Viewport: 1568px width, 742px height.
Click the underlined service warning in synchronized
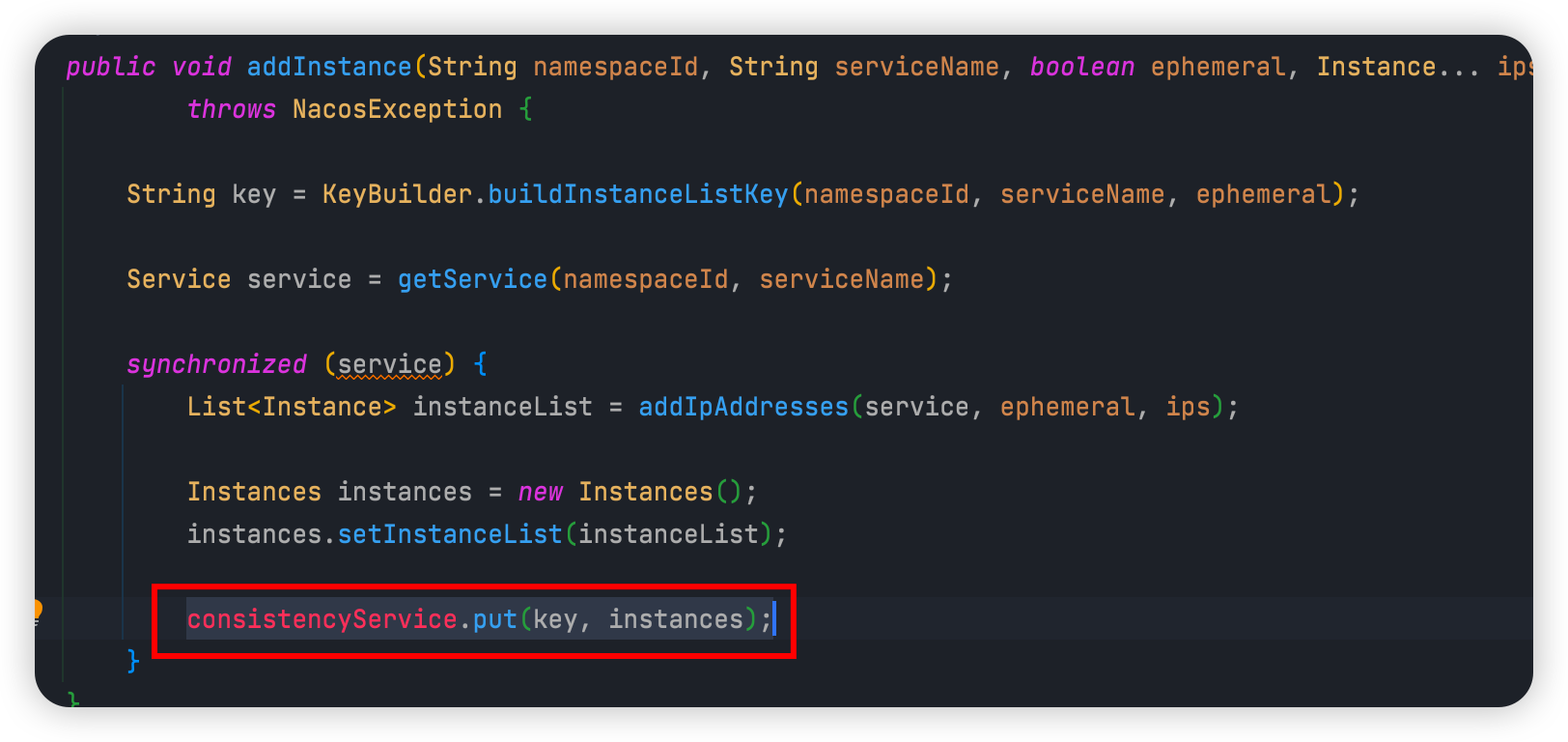(389, 364)
